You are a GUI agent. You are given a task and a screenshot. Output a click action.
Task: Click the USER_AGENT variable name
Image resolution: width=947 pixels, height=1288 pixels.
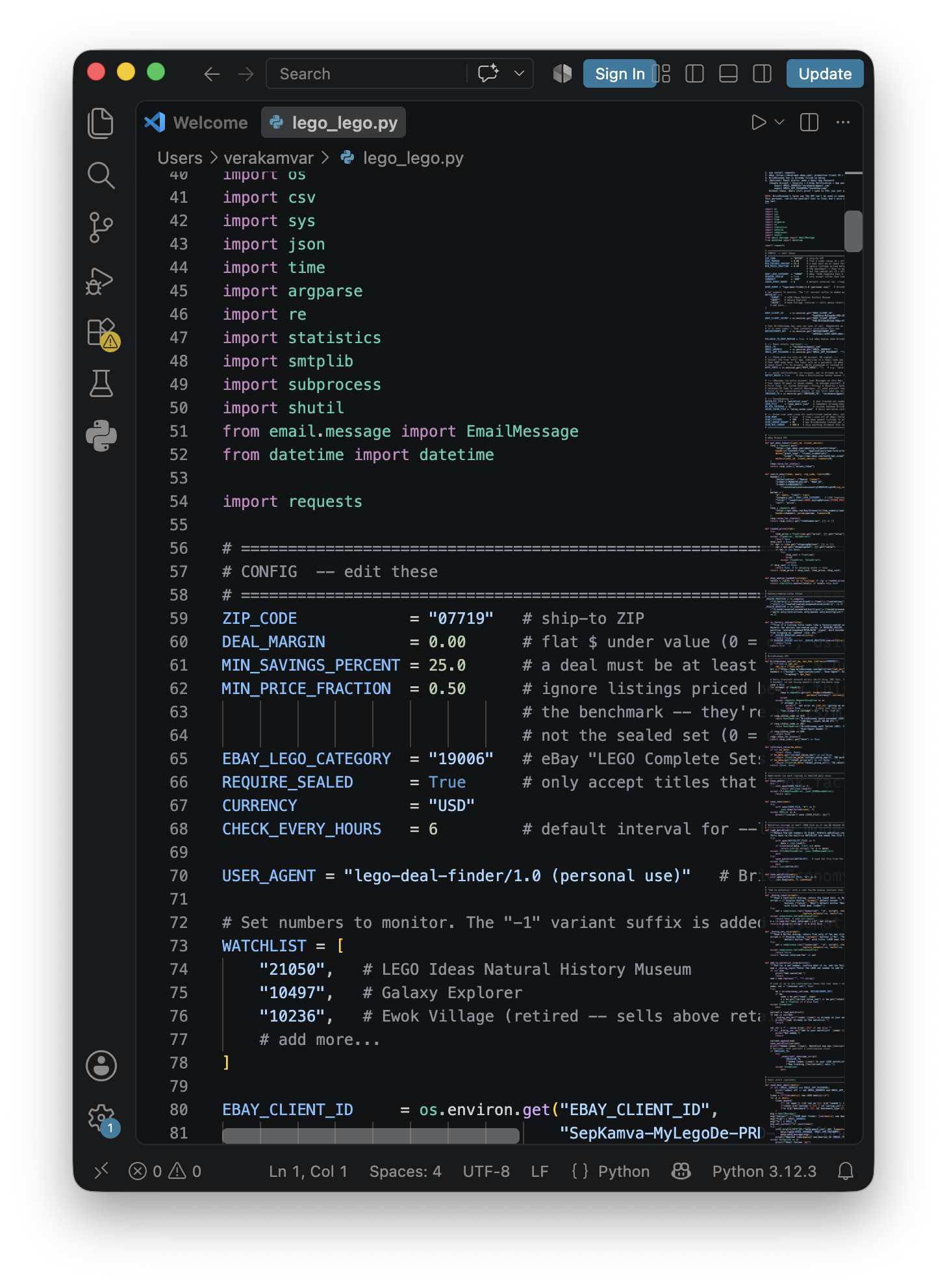tap(268, 875)
